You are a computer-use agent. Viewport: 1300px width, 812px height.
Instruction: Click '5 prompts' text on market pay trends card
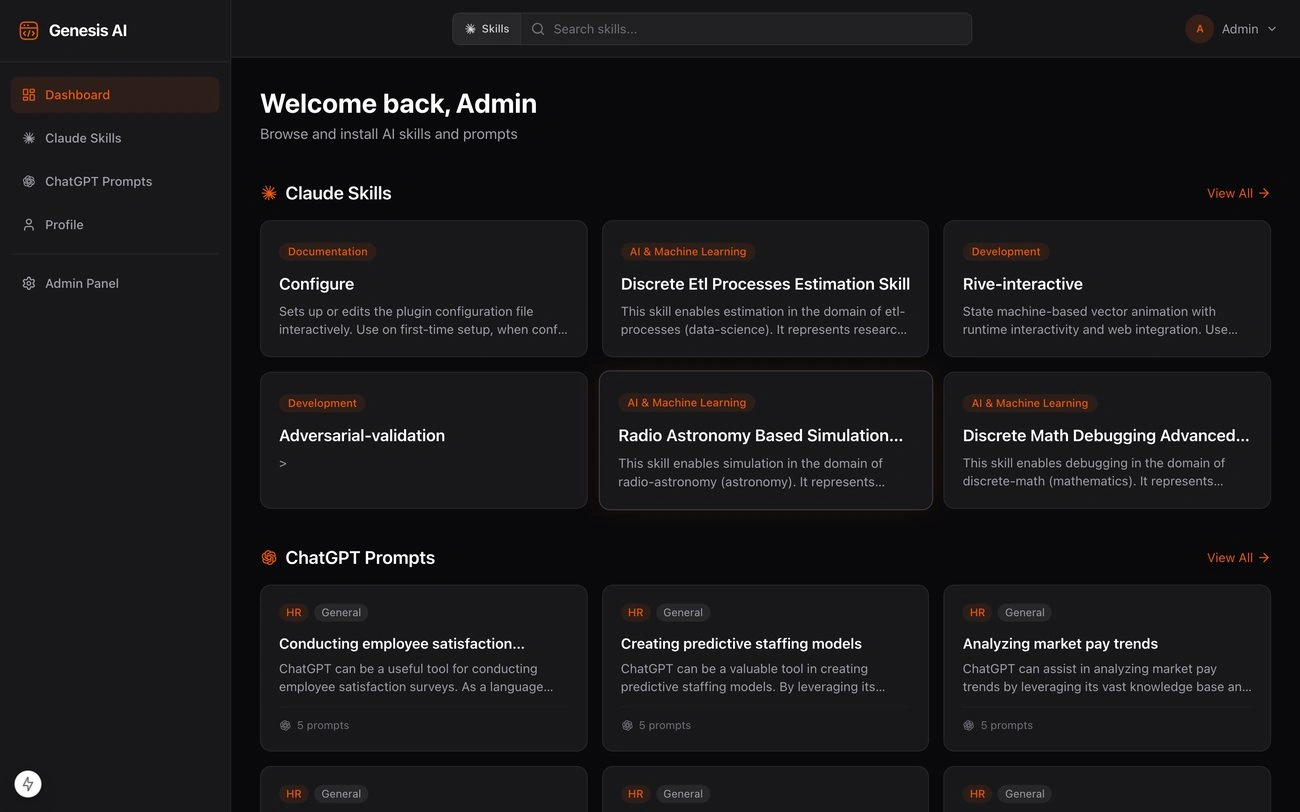pos(1007,725)
